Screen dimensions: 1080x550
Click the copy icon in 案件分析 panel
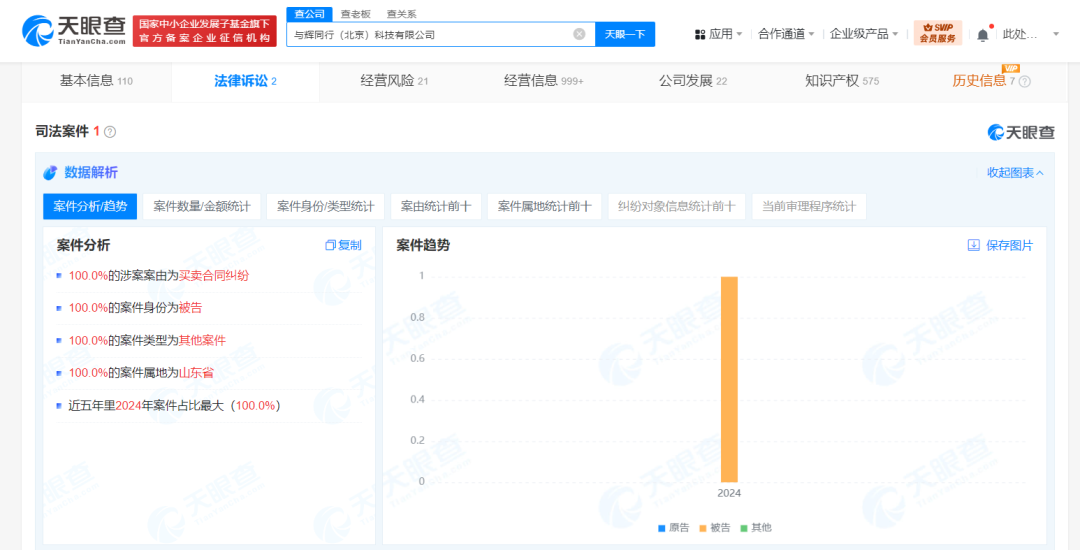pyautogui.click(x=331, y=245)
